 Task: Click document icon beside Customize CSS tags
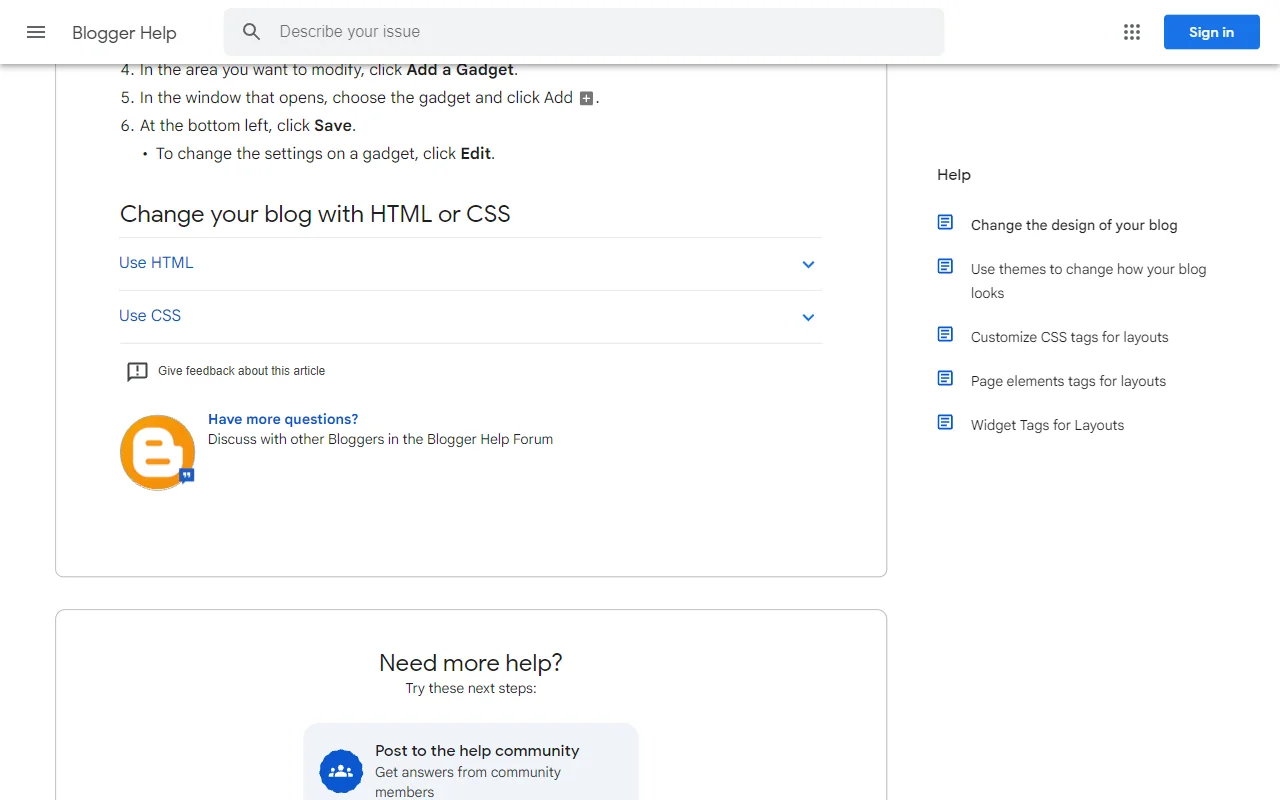945,334
